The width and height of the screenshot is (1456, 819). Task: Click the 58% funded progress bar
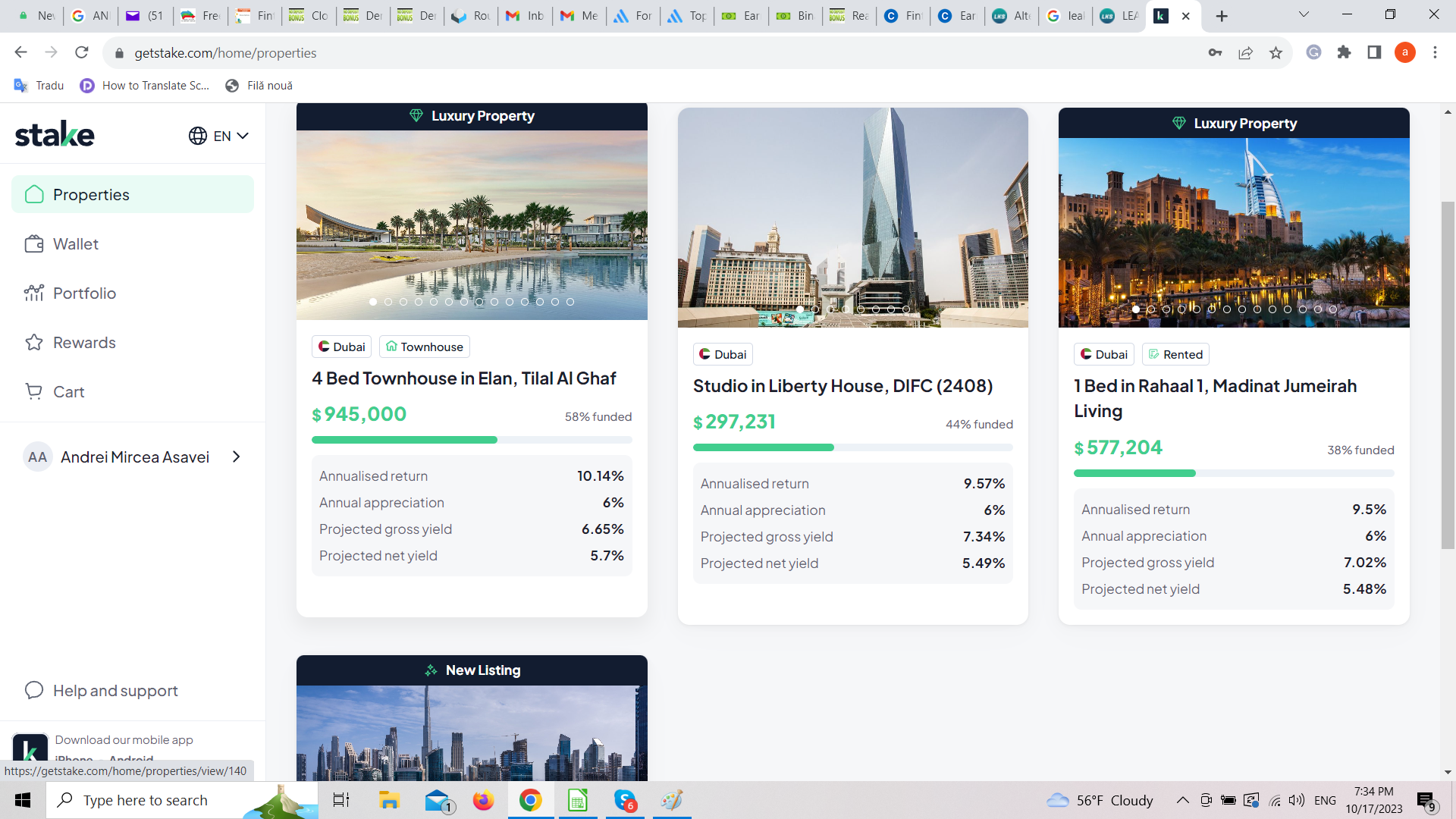coord(472,440)
